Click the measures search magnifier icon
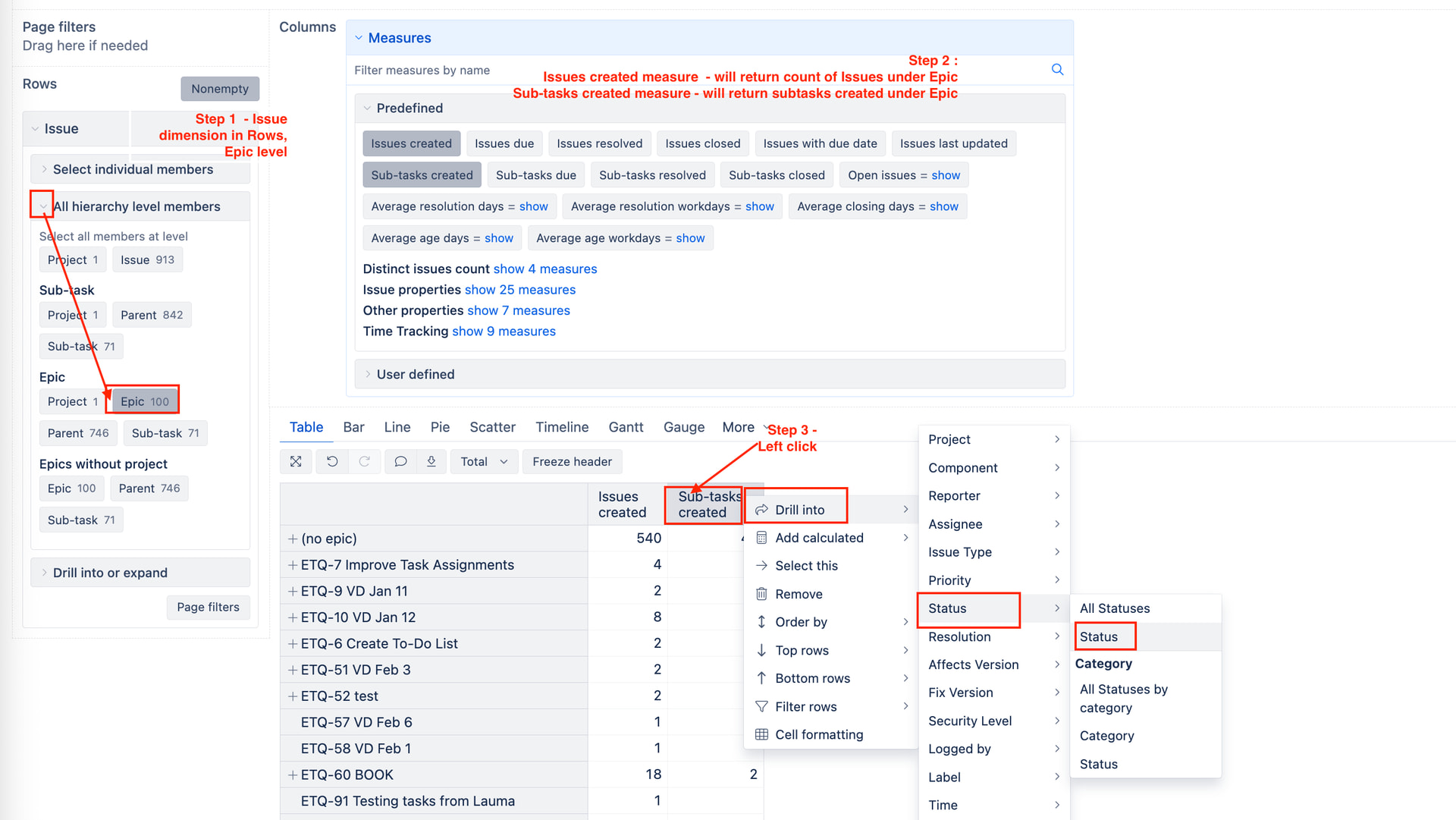Screen dimensions: 1456x820 pyautogui.click(x=1057, y=70)
